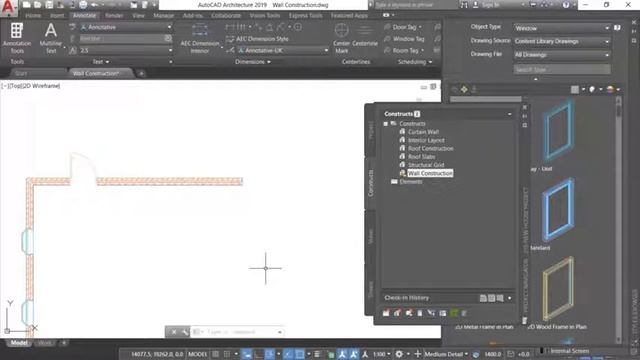Toggle lineweight display in status bar

pyautogui.click(x=317, y=354)
